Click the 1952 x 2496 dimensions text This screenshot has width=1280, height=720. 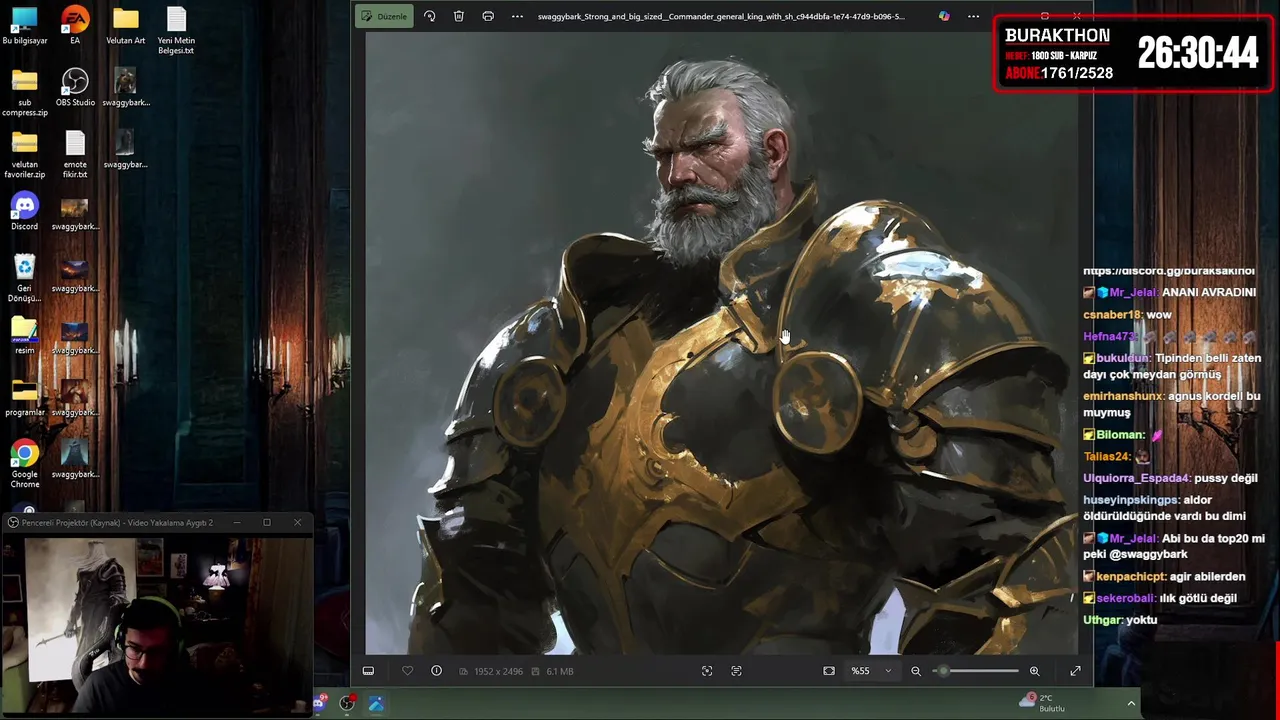(498, 671)
